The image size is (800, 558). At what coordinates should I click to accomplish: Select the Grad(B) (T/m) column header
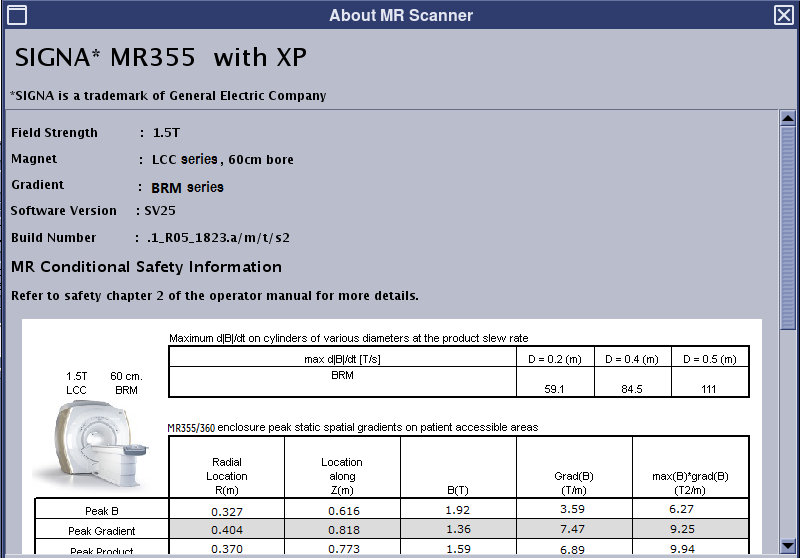click(574, 483)
